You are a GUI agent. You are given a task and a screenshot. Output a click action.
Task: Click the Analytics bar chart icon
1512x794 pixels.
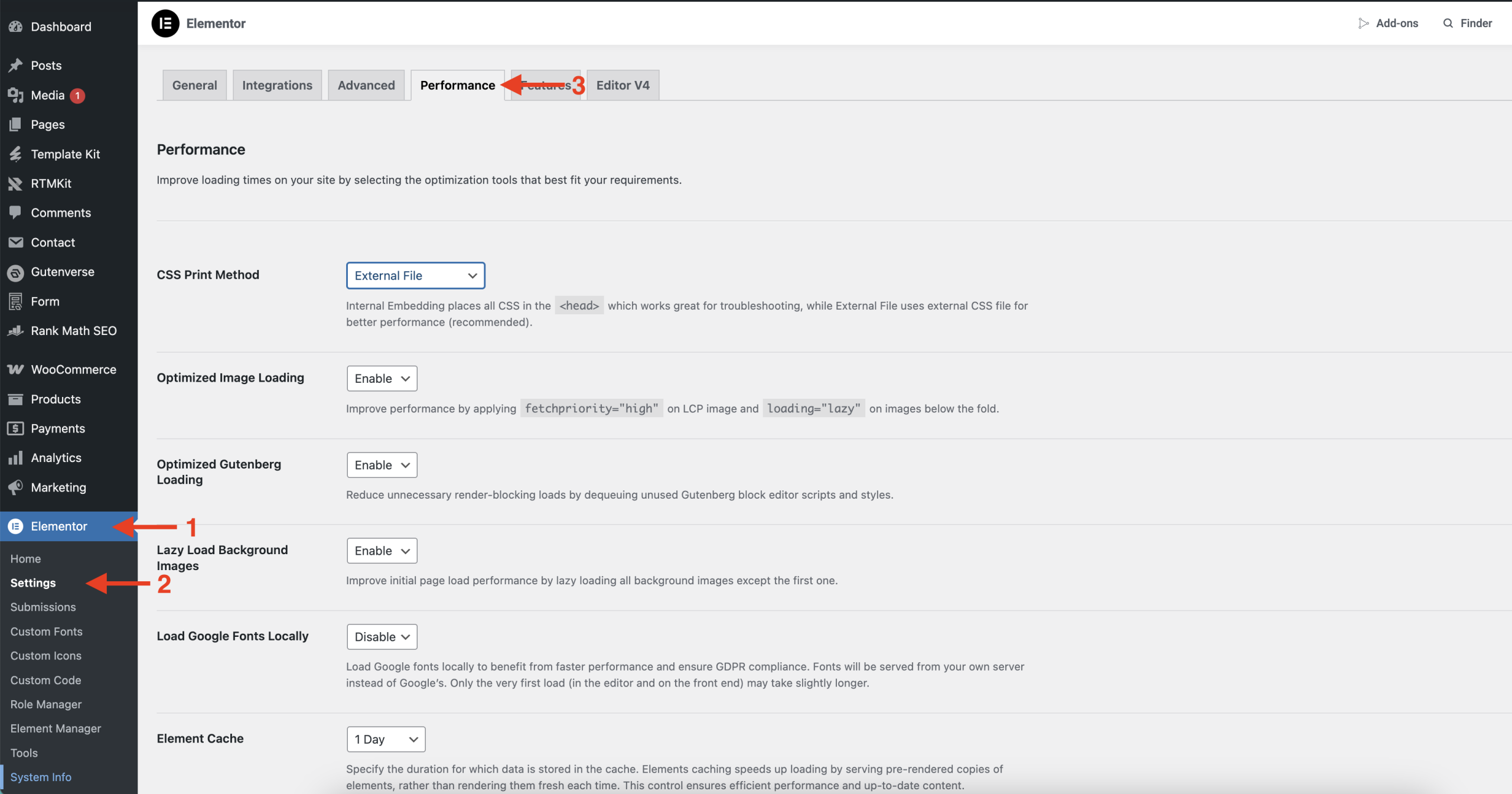point(15,458)
